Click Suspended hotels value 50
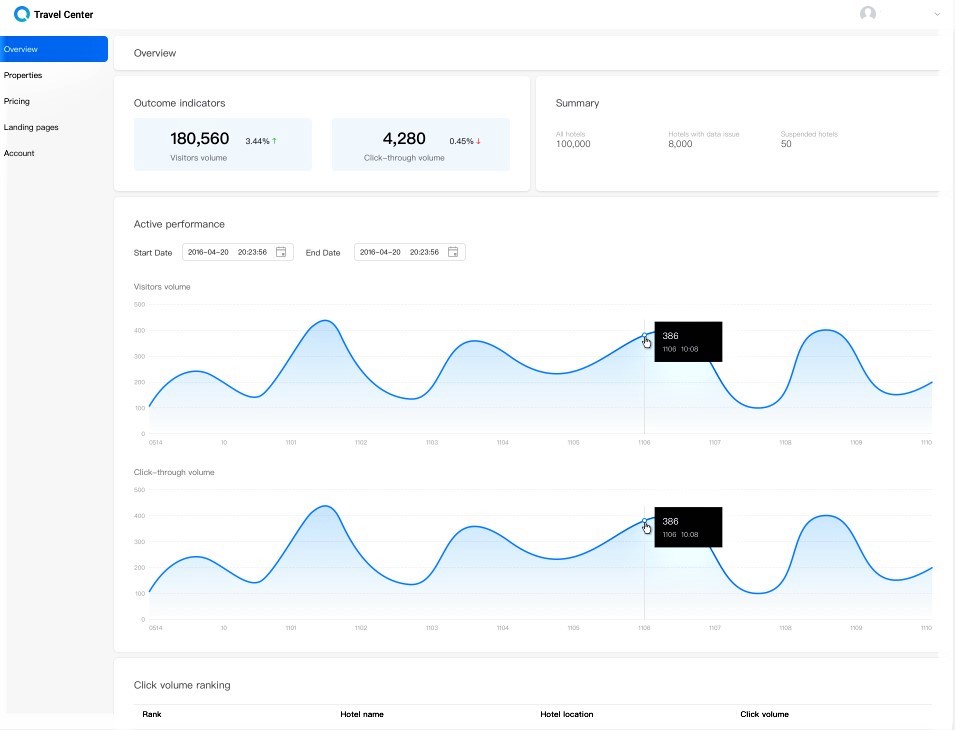This screenshot has height=730, width=955. [x=786, y=144]
